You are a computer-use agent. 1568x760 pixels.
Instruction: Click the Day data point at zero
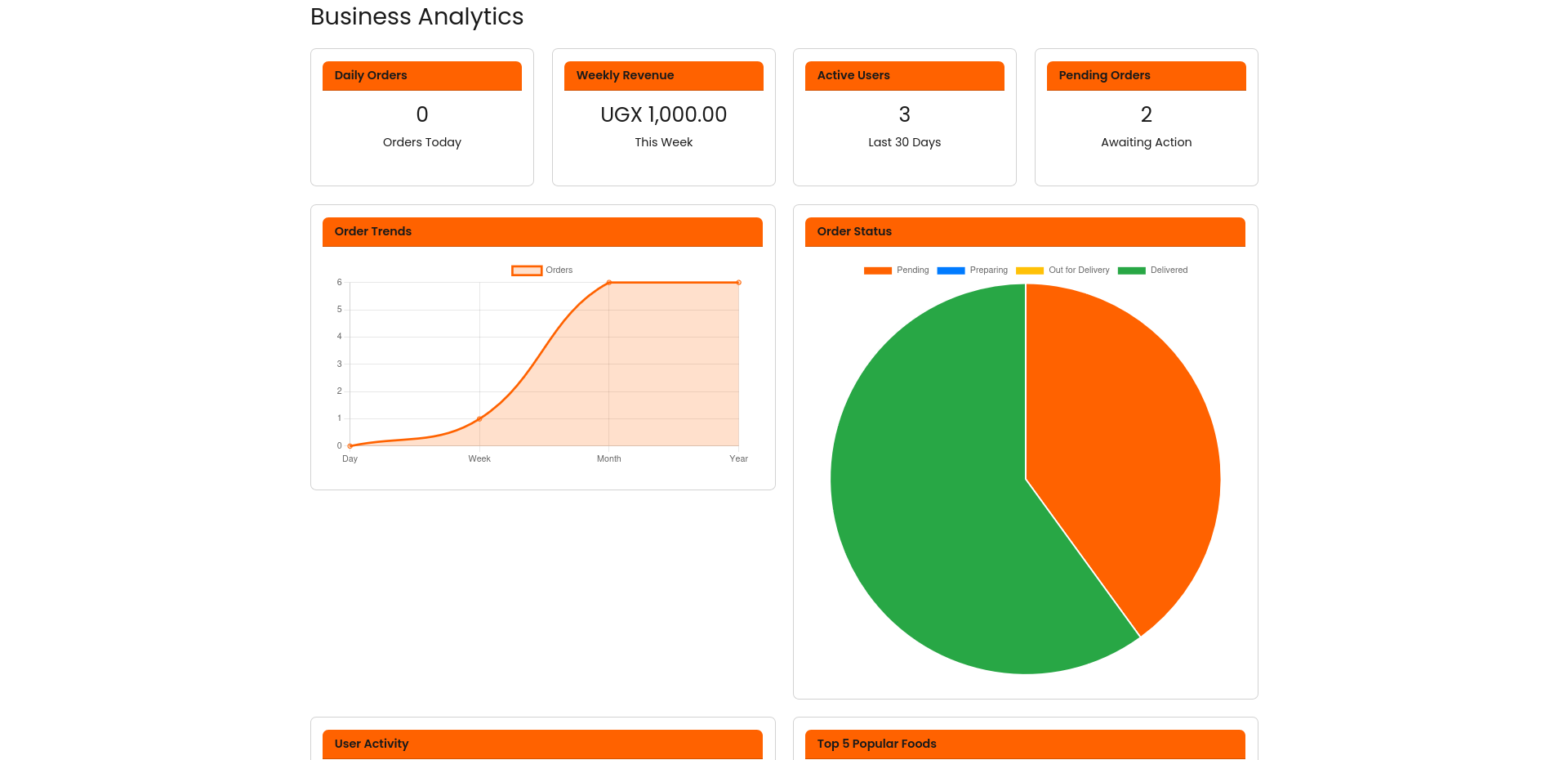(350, 445)
